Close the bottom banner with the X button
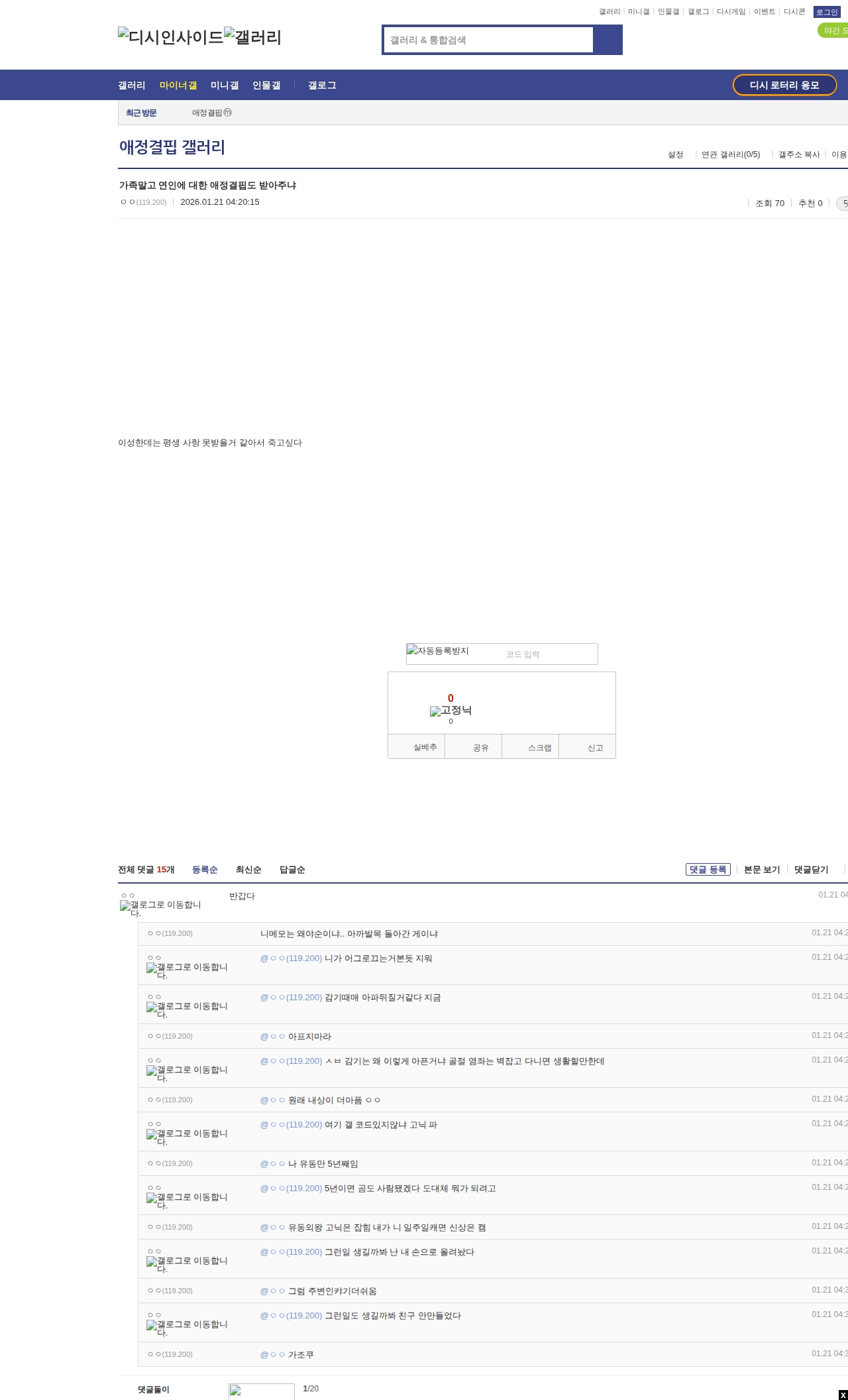848x1400 pixels. [x=843, y=1395]
